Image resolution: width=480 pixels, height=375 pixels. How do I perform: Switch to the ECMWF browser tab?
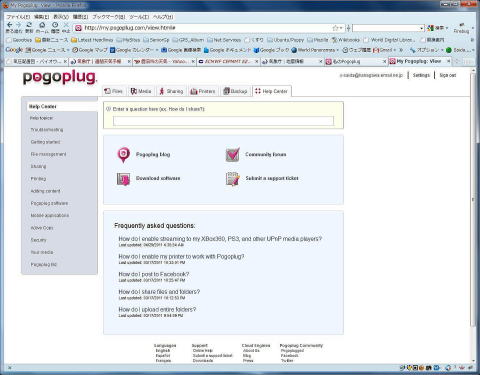pos(228,62)
